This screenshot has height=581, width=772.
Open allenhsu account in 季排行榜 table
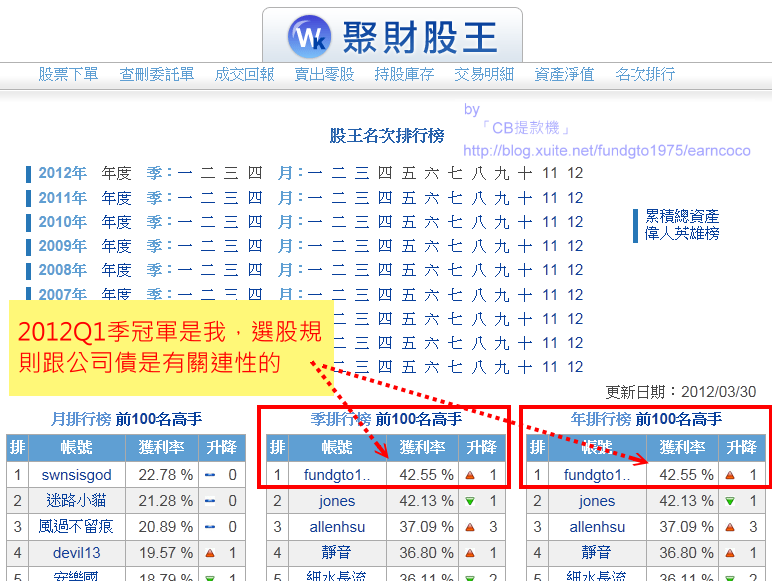337,527
